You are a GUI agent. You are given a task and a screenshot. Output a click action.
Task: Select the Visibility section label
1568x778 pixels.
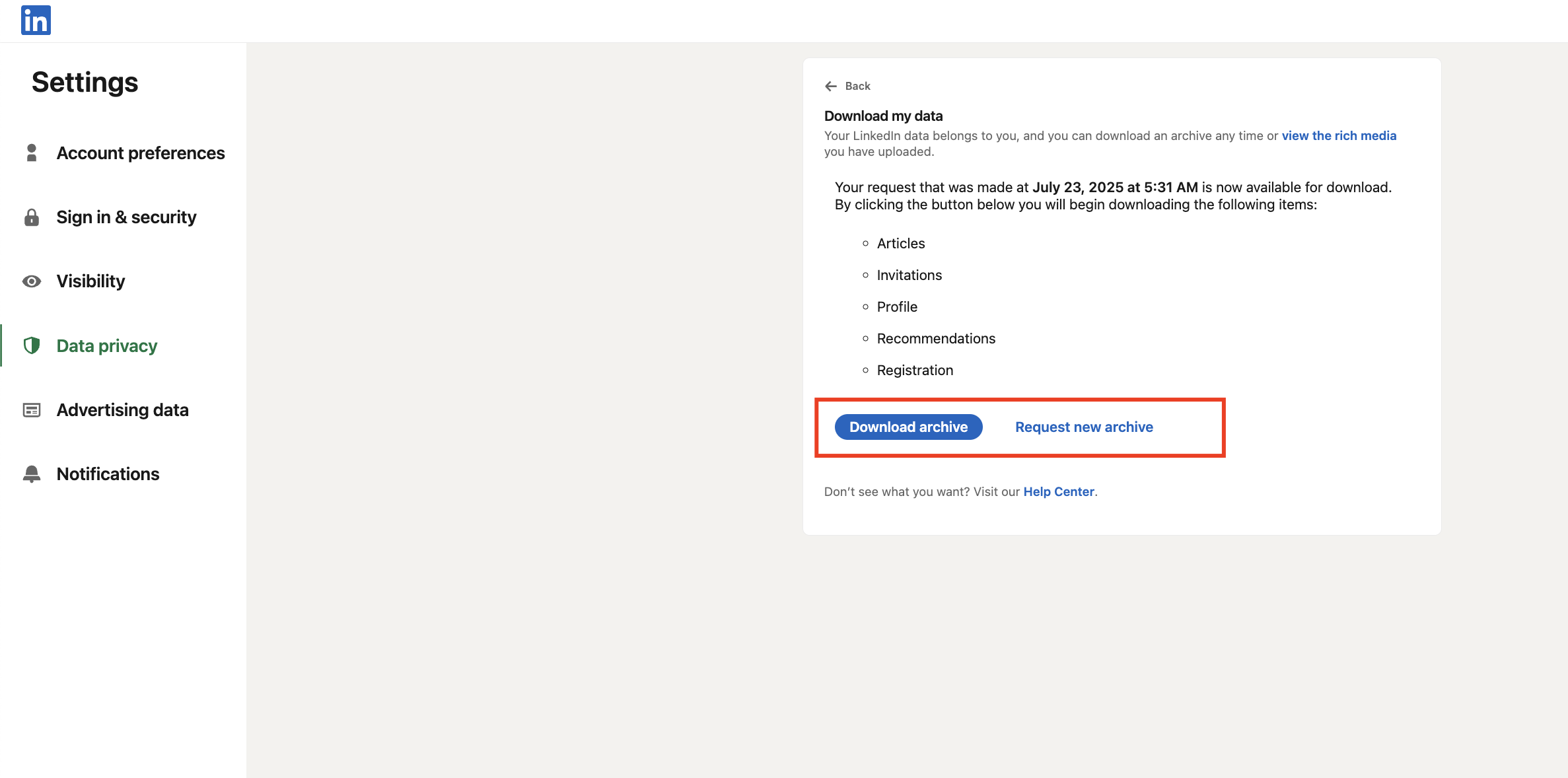(90, 281)
